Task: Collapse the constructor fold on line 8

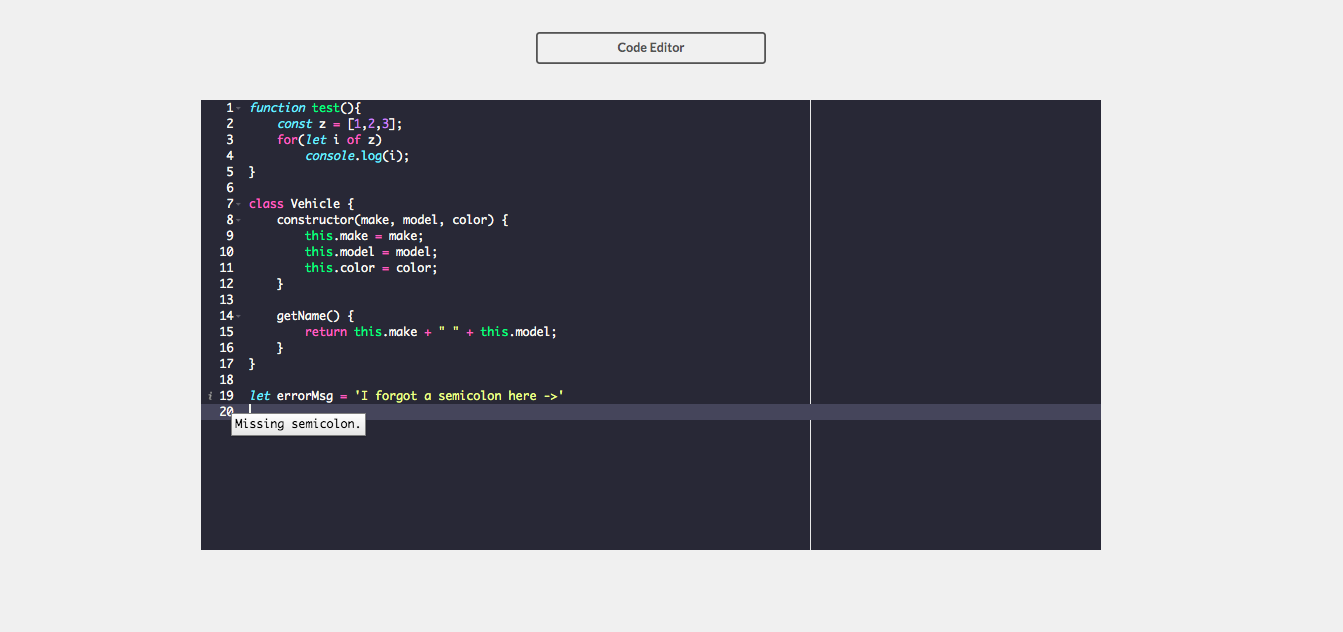Action: pos(238,220)
